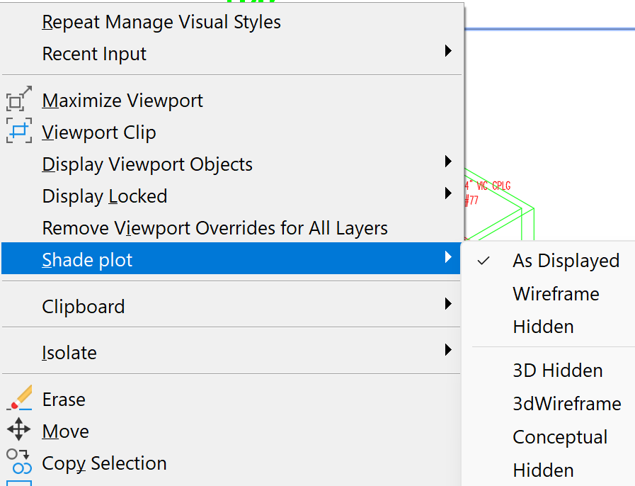Expand the Isolate submenu arrow

[448, 350]
